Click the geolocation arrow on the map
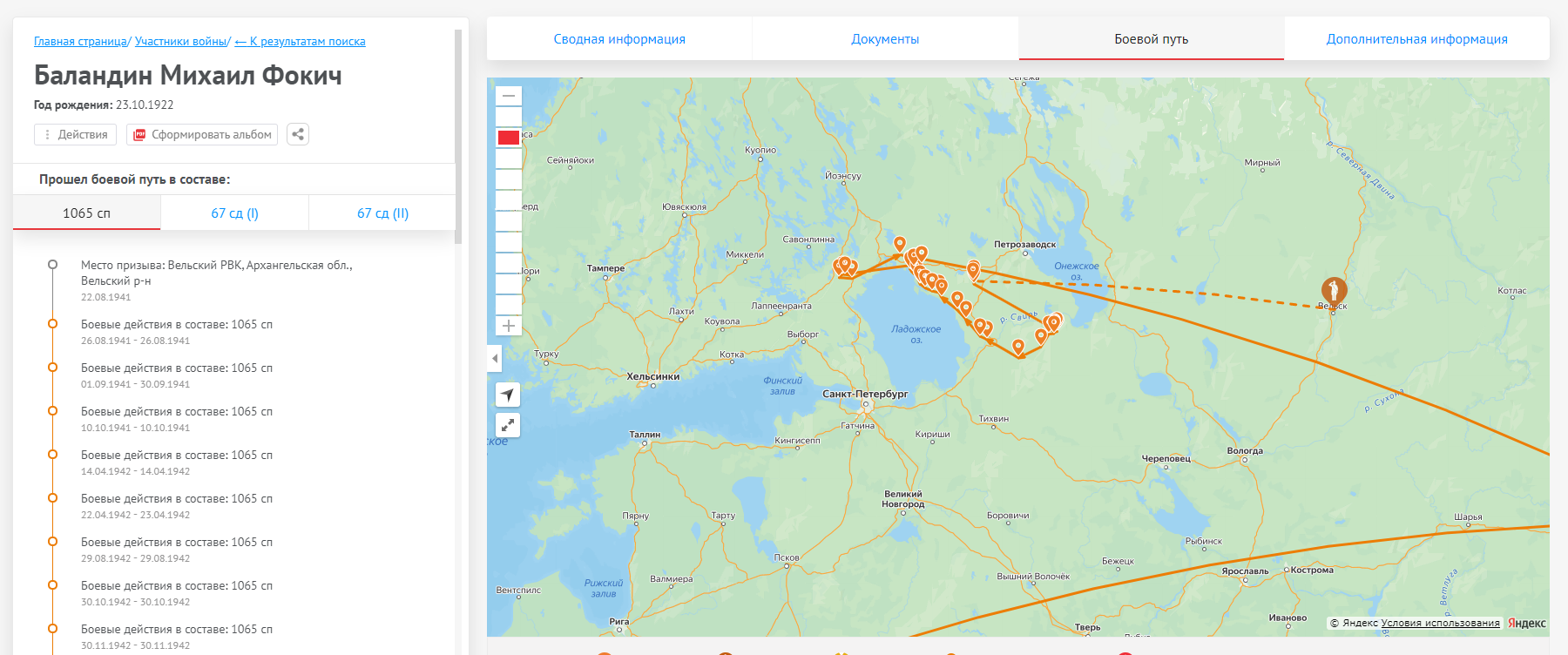 click(508, 395)
